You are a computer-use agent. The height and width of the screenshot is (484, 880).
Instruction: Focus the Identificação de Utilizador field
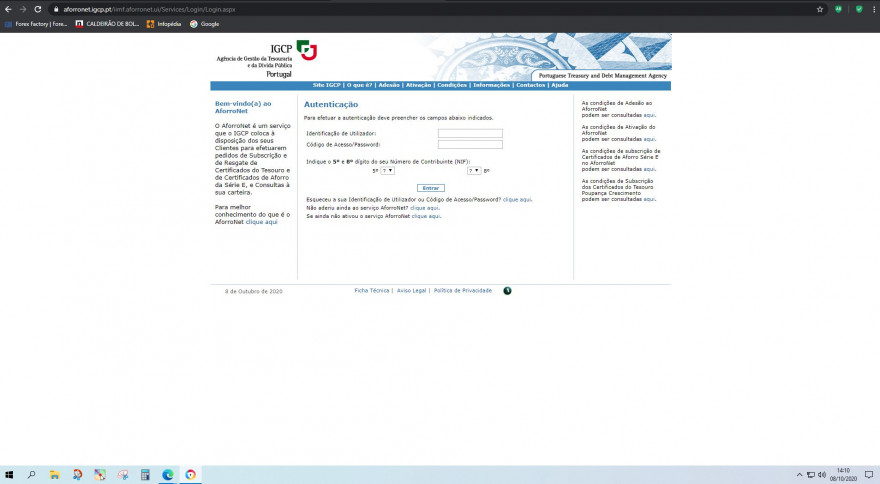pyautogui.click(x=470, y=133)
